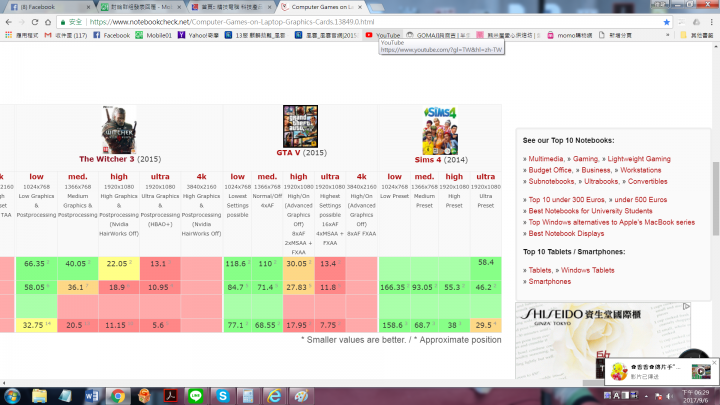Reload the page with the refresh icon
Screen dimensions: 720x405
[35, 22]
